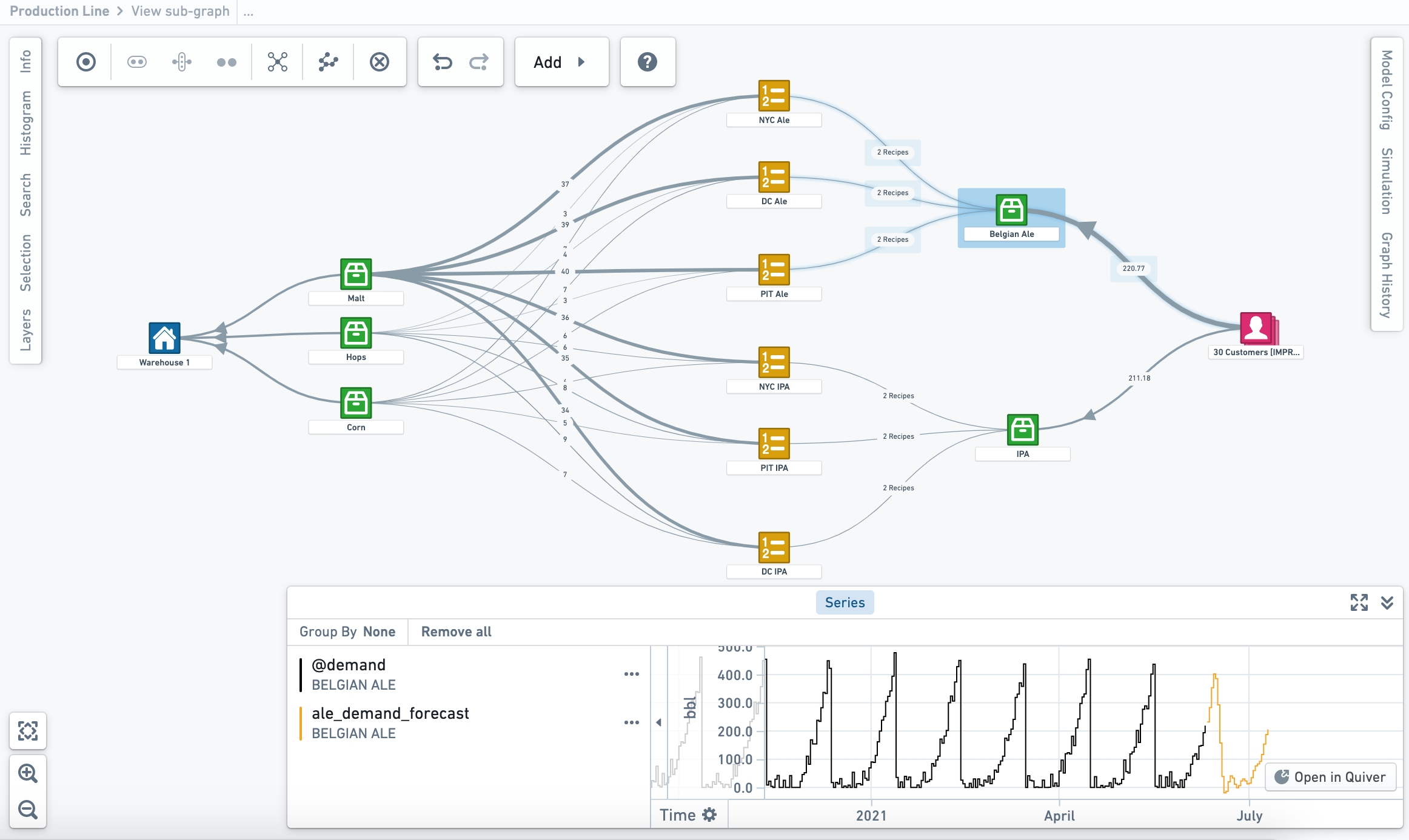
Task: Expand the Add menu arrow
Action: pyautogui.click(x=581, y=62)
